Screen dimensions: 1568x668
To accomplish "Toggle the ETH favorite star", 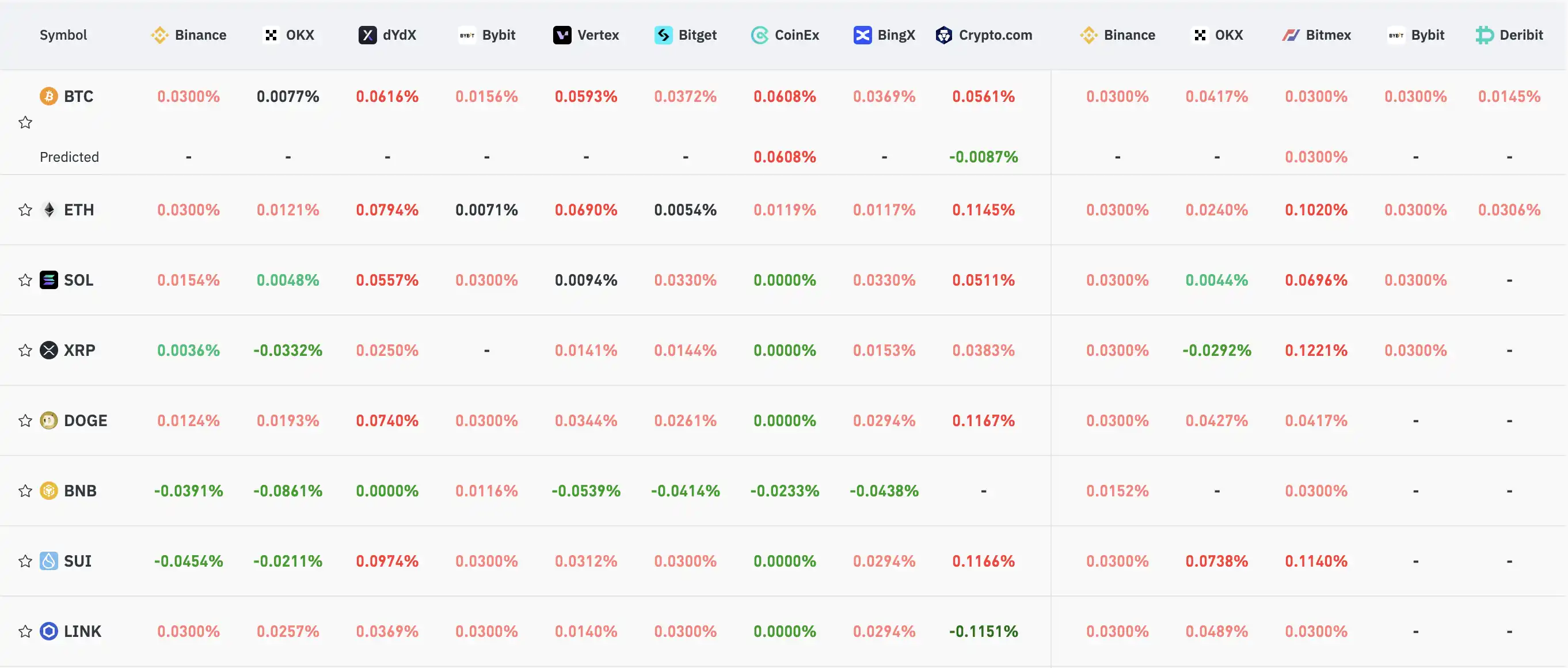I will coord(25,210).
